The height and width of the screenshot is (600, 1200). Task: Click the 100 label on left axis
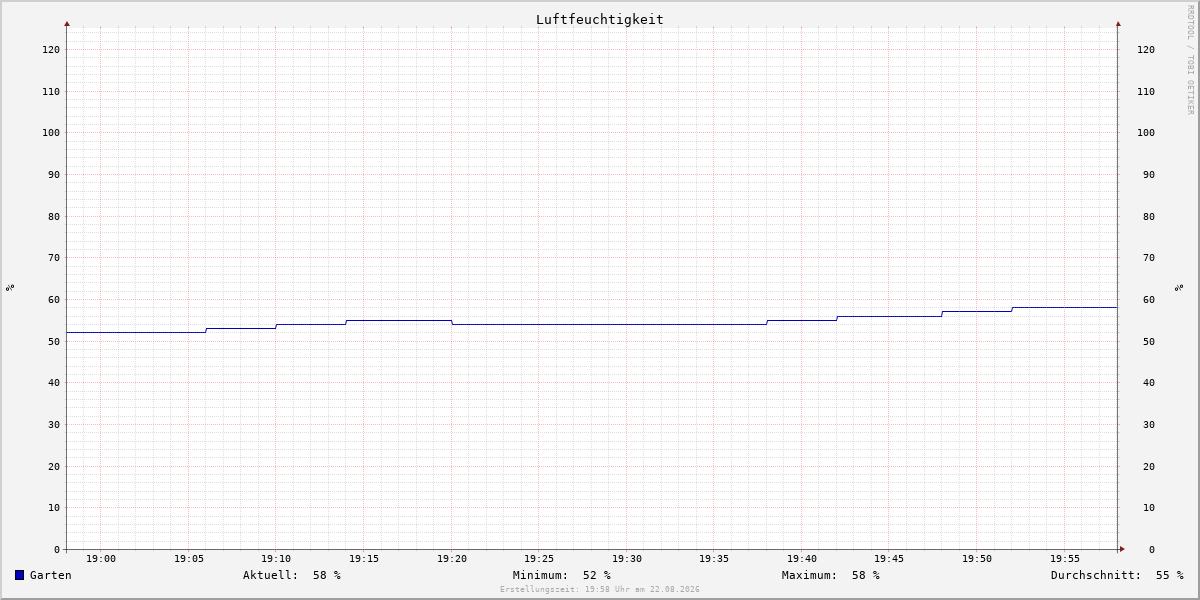(51, 133)
